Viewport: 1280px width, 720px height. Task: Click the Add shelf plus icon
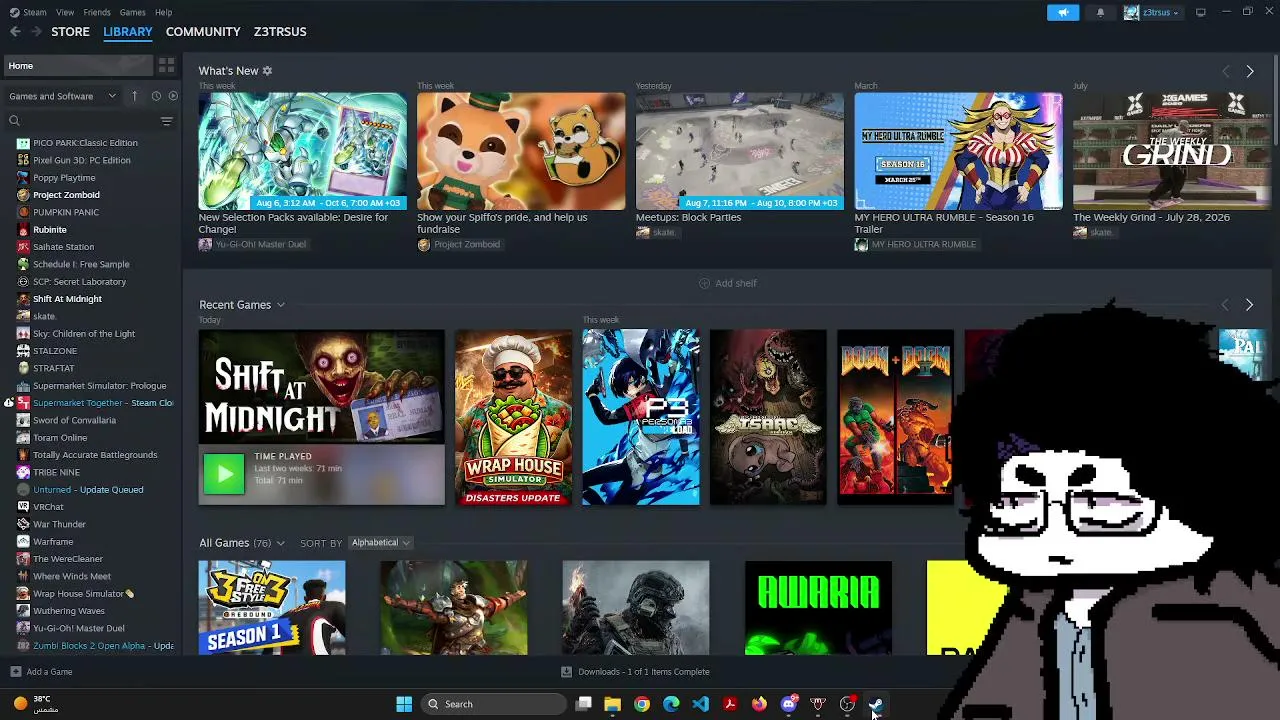(x=704, y=283)
